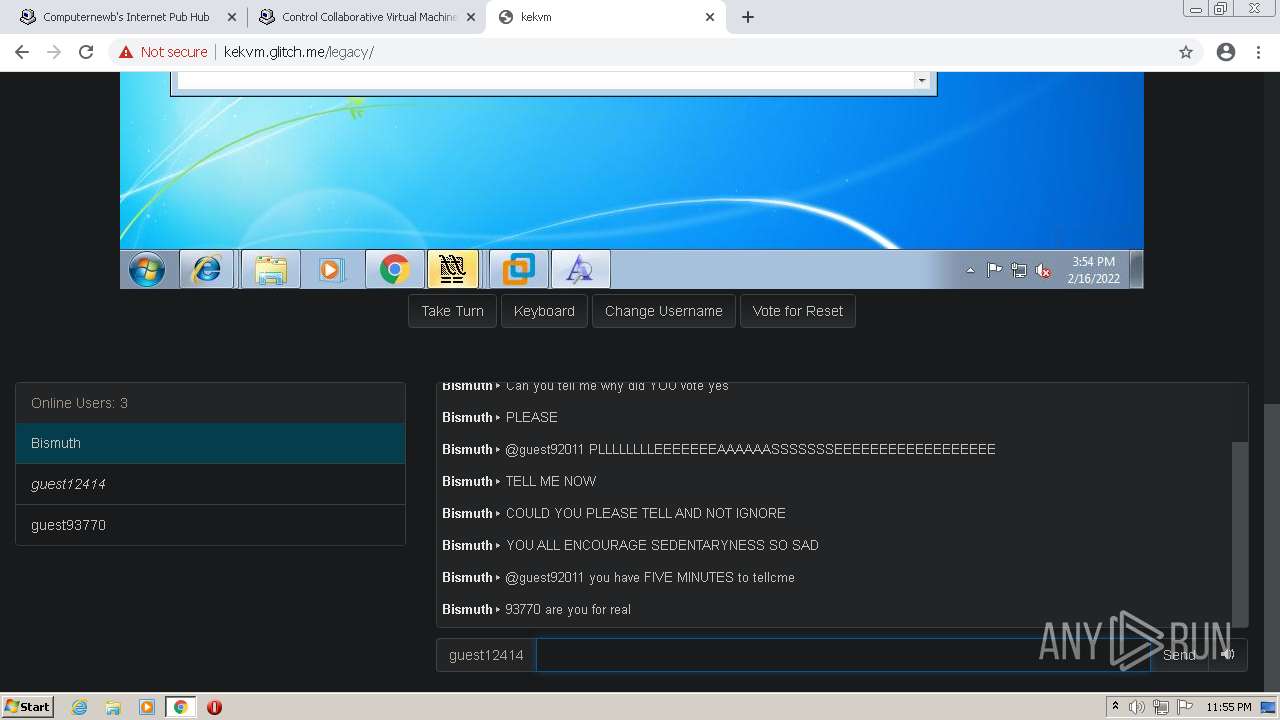Viewport: 1280px width, 720px height.
Task: Open file explorer from host taskbar
Action: (x=113, y=707)
